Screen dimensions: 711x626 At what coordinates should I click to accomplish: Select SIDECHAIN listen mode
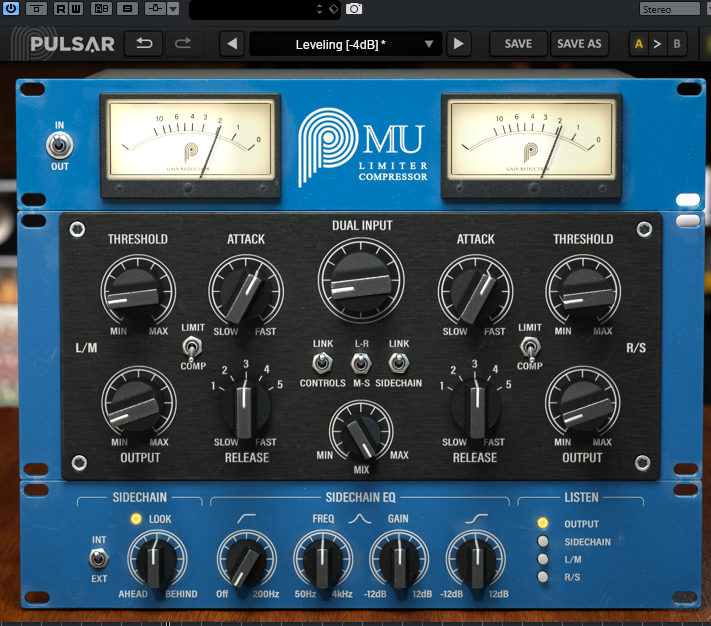542,541
